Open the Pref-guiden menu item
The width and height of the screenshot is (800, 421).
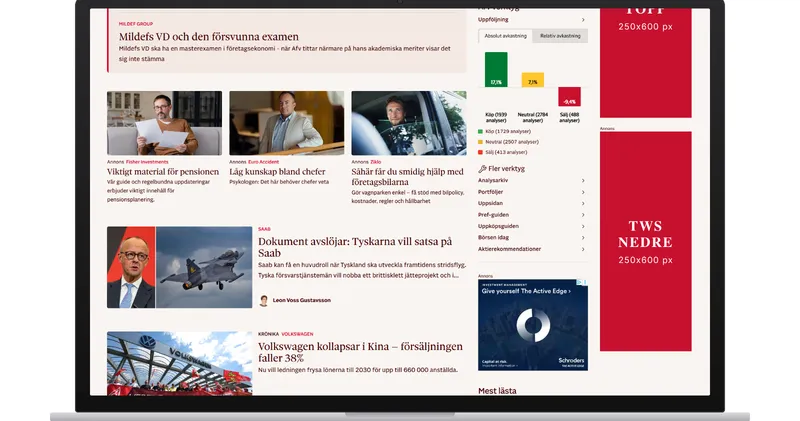(x=493, y=215)
